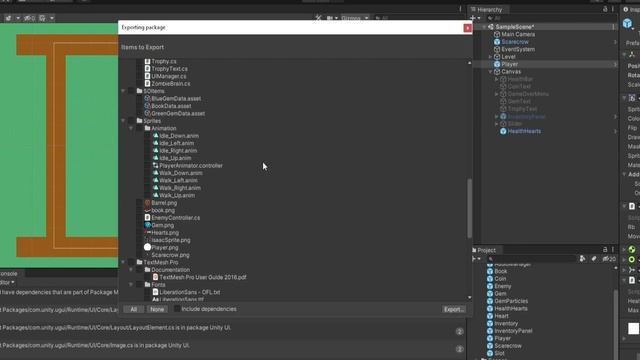Toggle the Animation folder export checkbox
Screen dimensions: 640x360
140,128
